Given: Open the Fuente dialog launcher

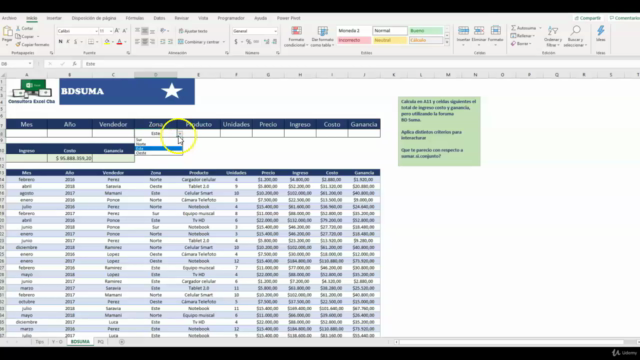Looking at the screenshot, I should (x=128, y=53).
